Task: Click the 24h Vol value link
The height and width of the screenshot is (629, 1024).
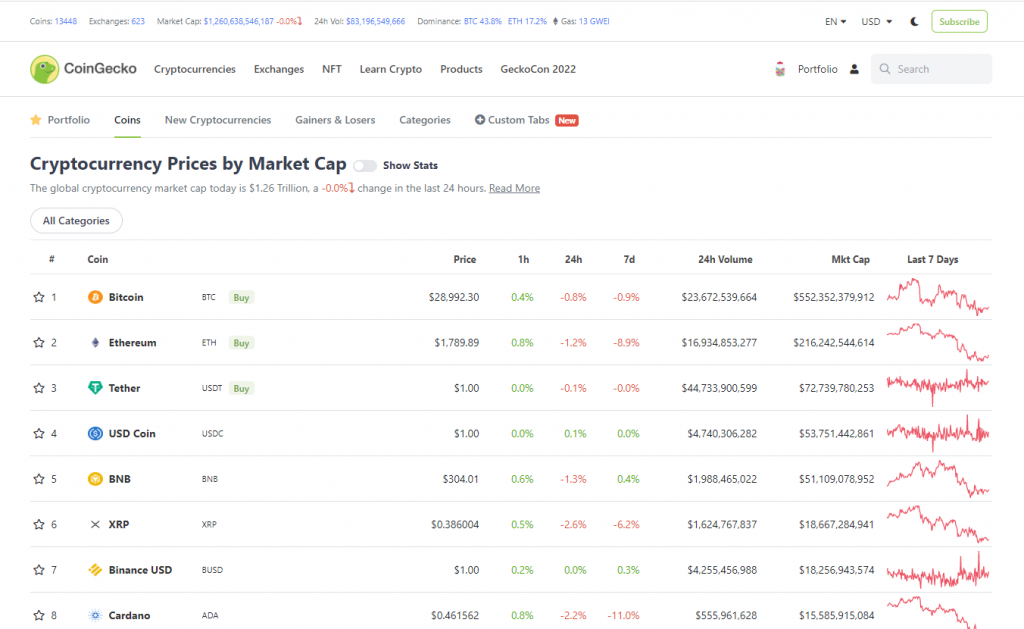Action: pos(376,22)
